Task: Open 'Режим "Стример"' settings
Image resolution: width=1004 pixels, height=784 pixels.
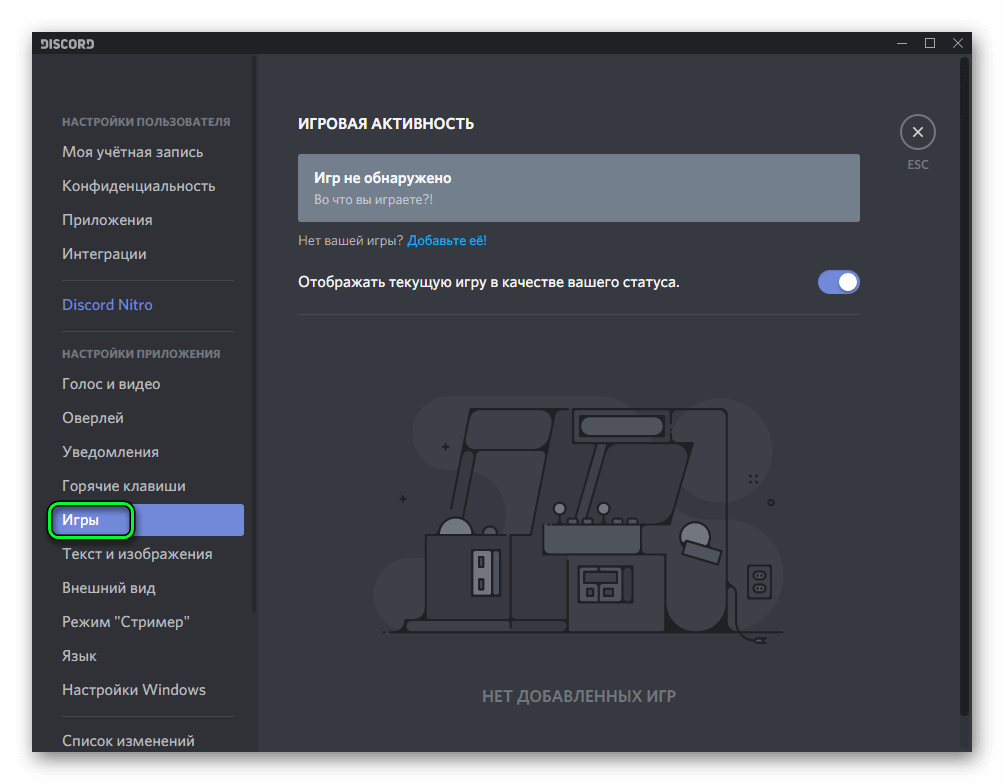Action: [126, 622]
